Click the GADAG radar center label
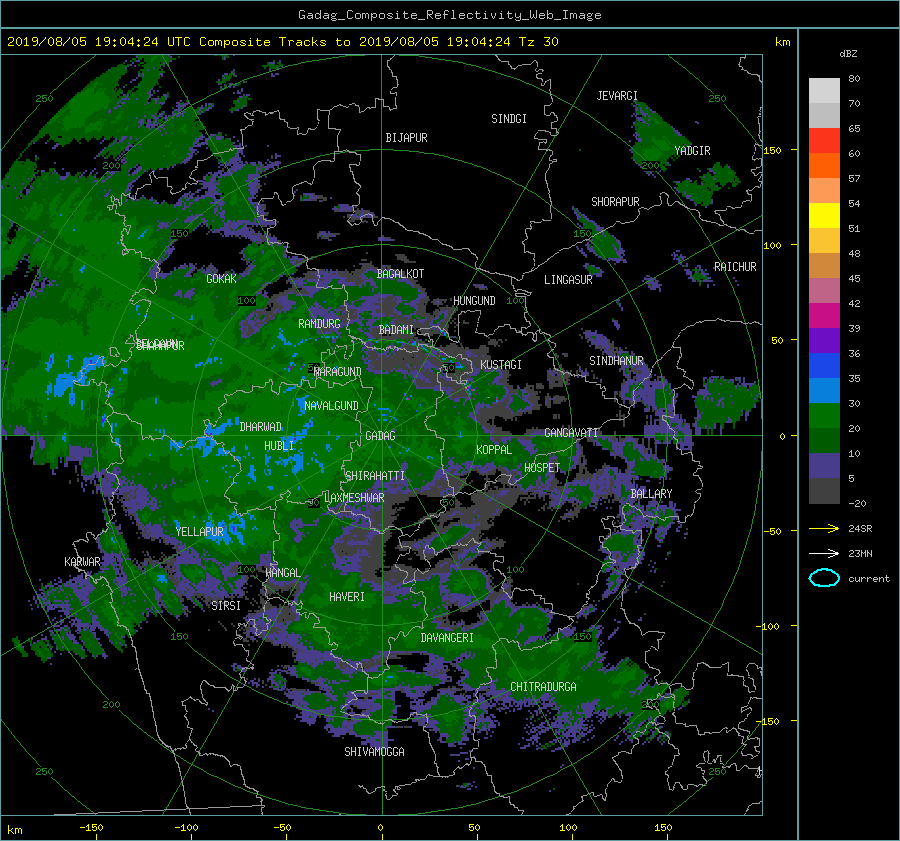The height and width of the screenshot is (841, 900). coord(380,436)
